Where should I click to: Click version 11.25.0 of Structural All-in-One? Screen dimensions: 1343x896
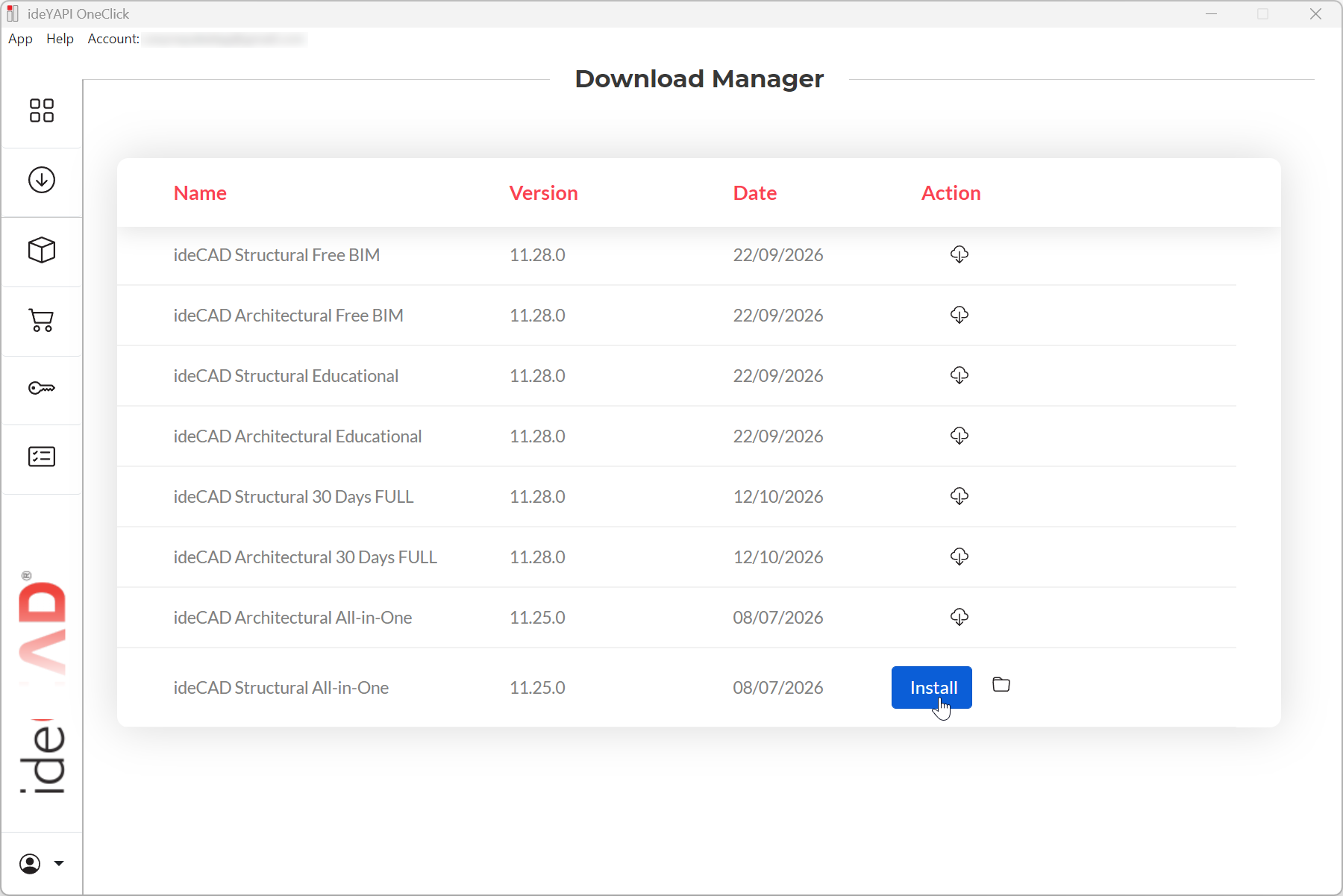537,688
